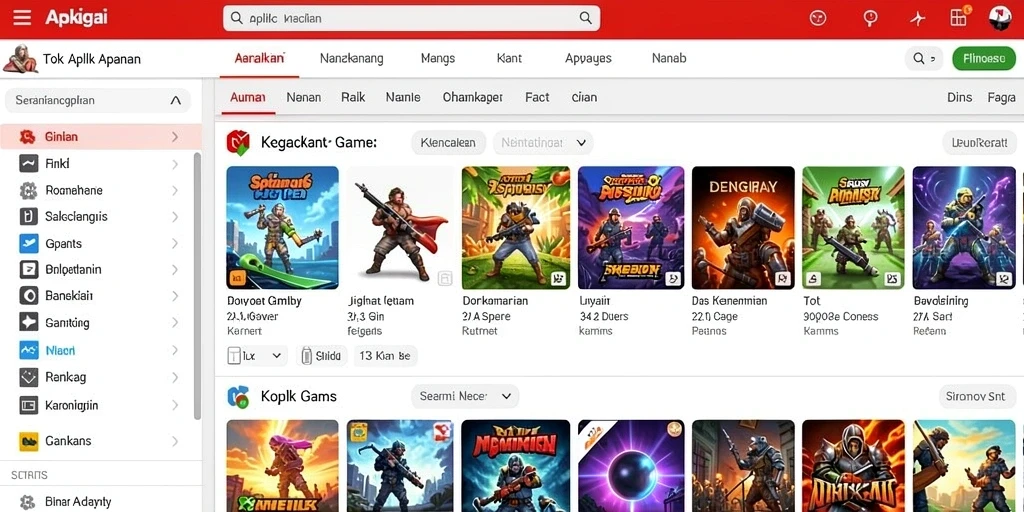This screenshot has width=1024, height=512.
Task: Open the user avatar in the header
Action: tap(1000, 18)
